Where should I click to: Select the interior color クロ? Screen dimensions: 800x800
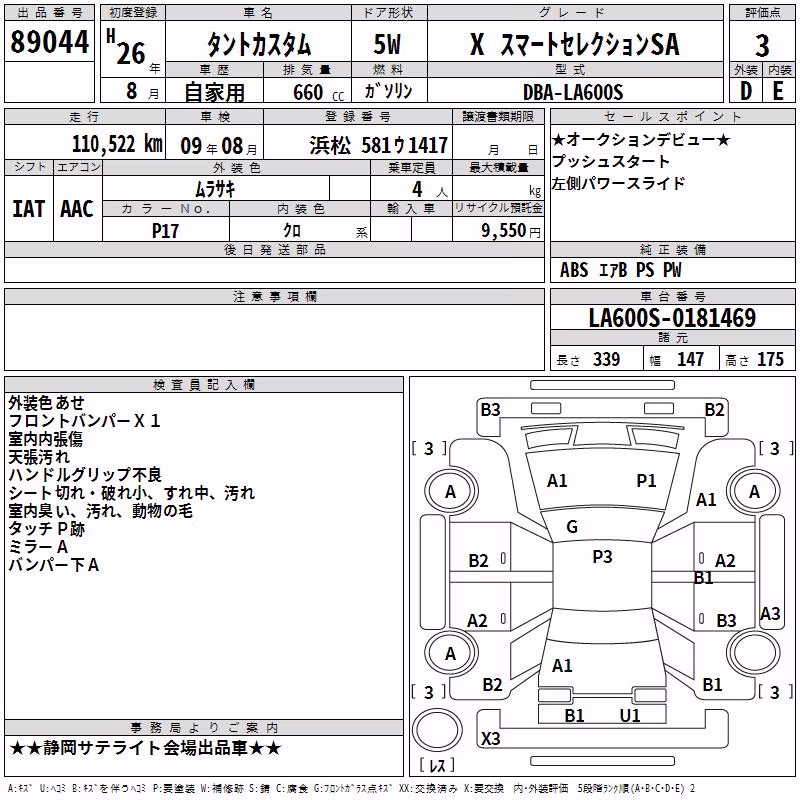click(x=292, y=230)
